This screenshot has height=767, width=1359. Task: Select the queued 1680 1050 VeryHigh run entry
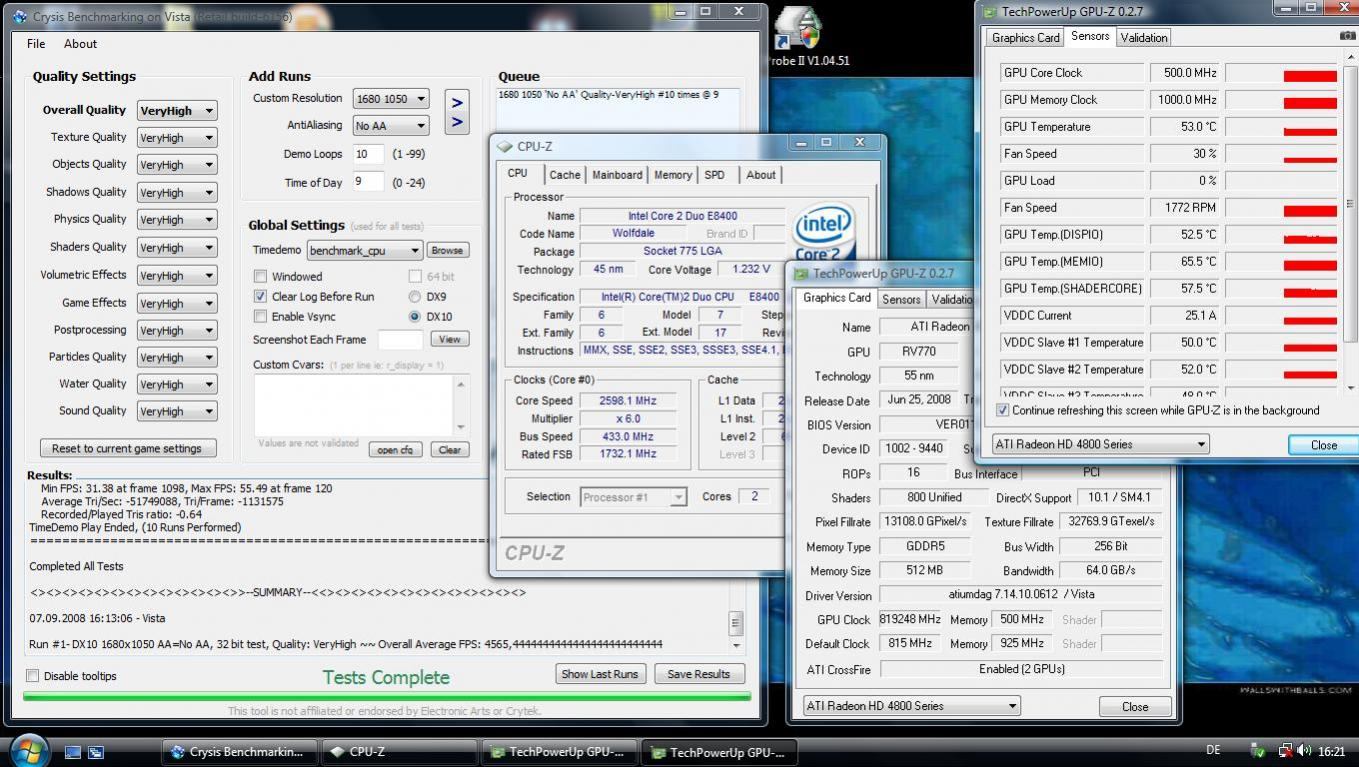tap(609, 95)
